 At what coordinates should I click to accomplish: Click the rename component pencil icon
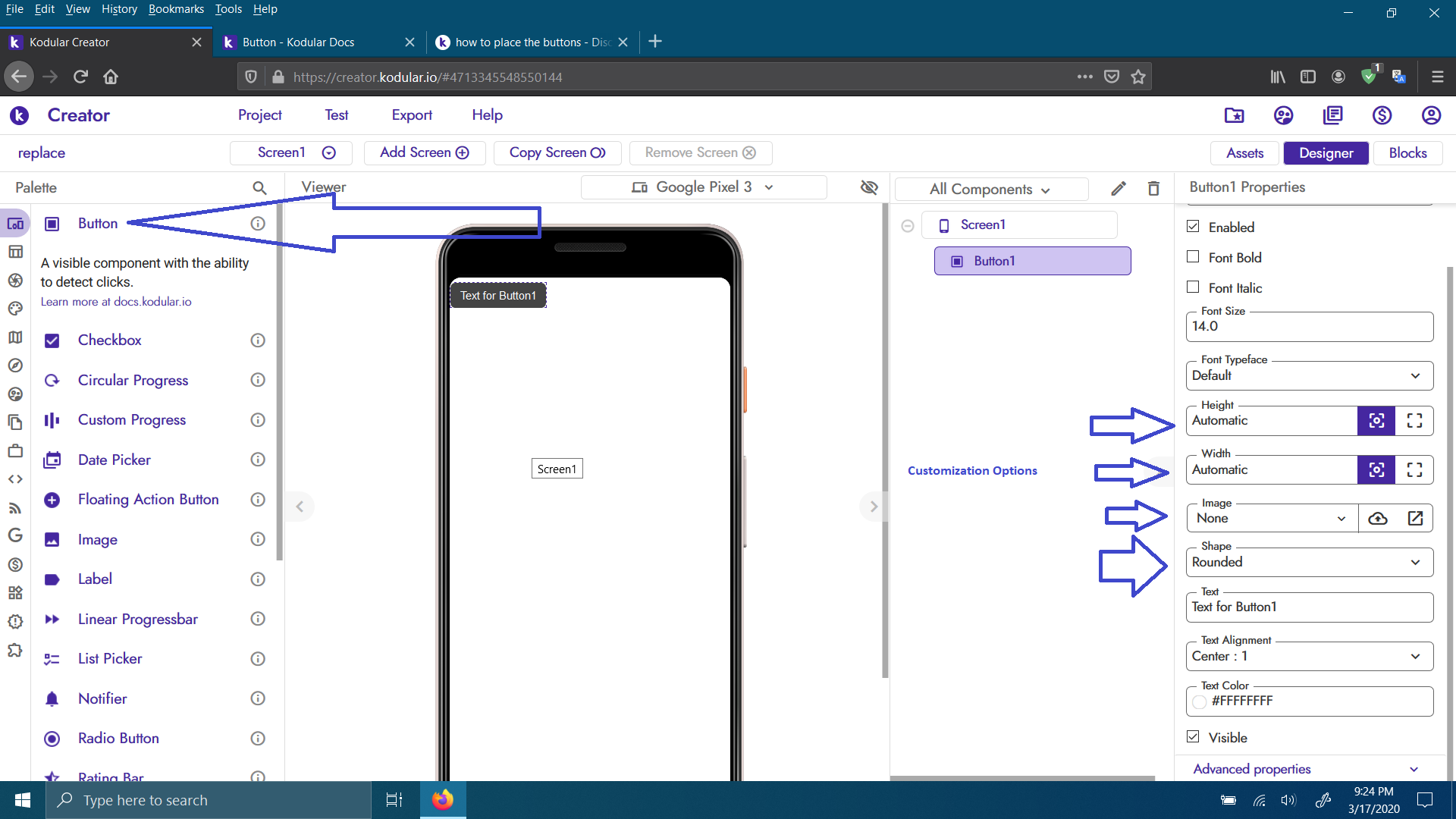coord(1119,189)
